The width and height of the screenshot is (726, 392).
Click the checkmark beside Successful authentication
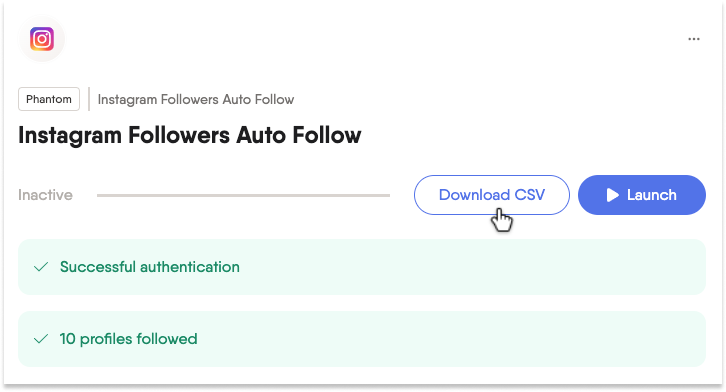tap(41, 267)
